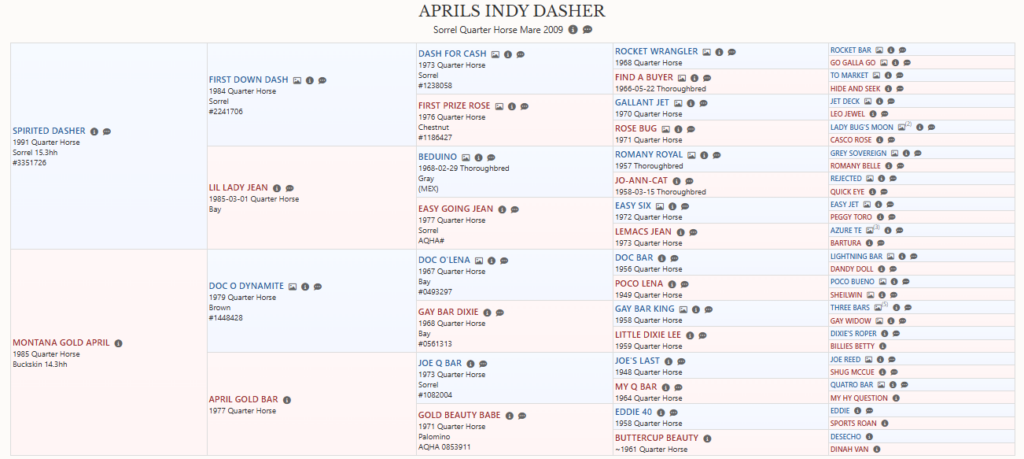
Task: Follow the Joe's Last link
Action: click(x=637, y=361)
